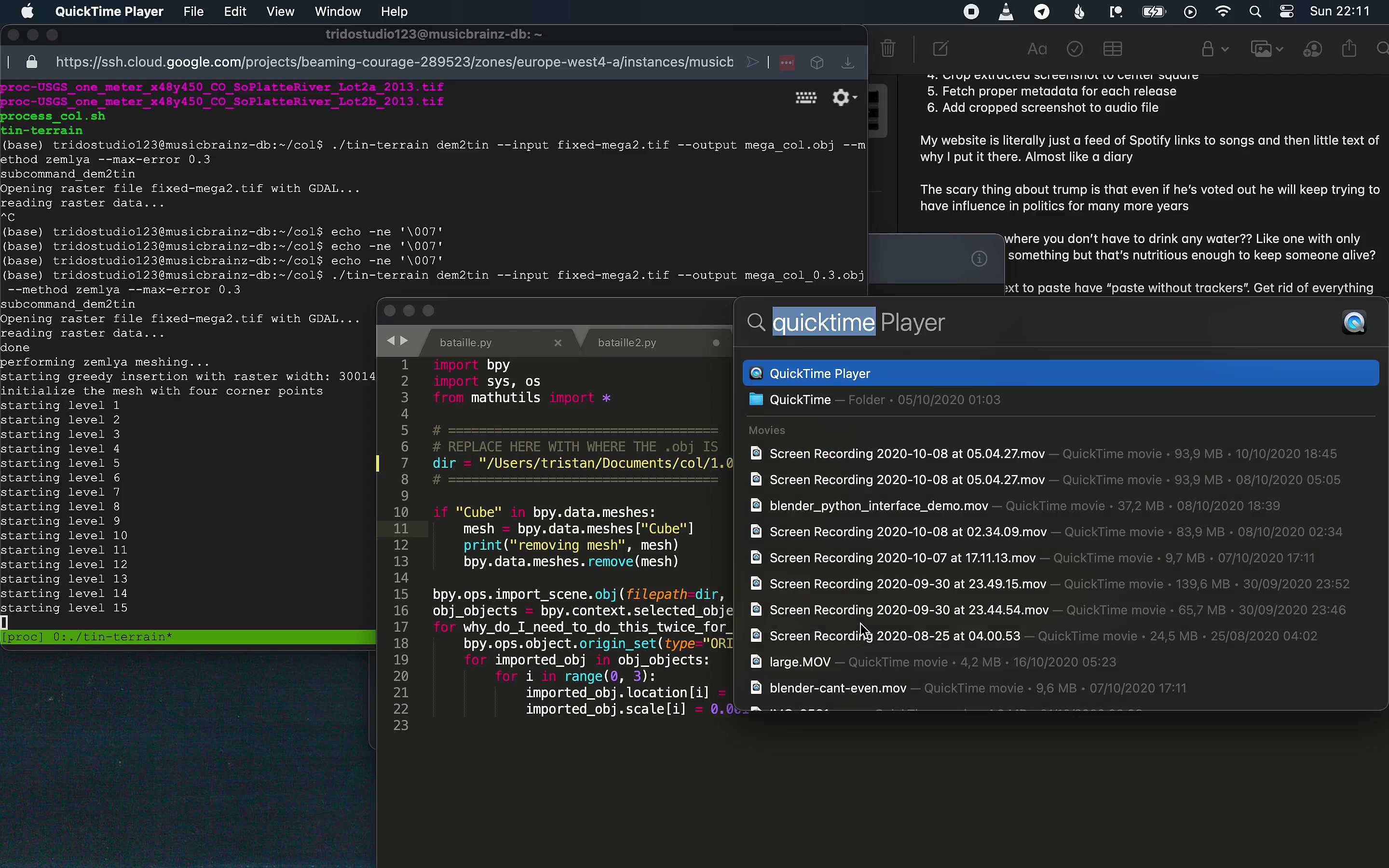Image resolution: width=1389 pixels, height=868 pixels.
Task: Open macOS Control Center in menu bar
Action: click(1287, 12)
